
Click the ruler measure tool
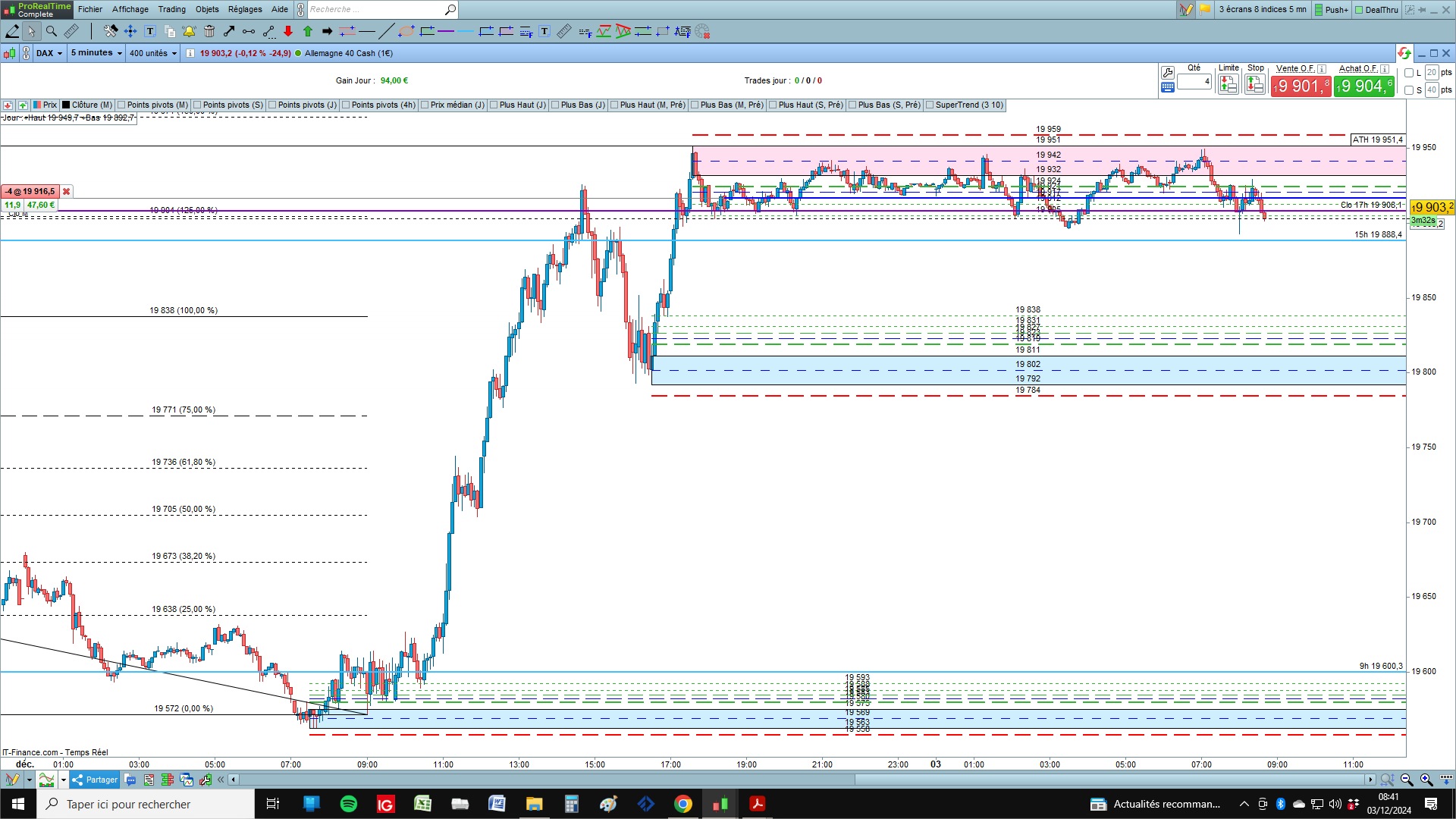[71, 31]
